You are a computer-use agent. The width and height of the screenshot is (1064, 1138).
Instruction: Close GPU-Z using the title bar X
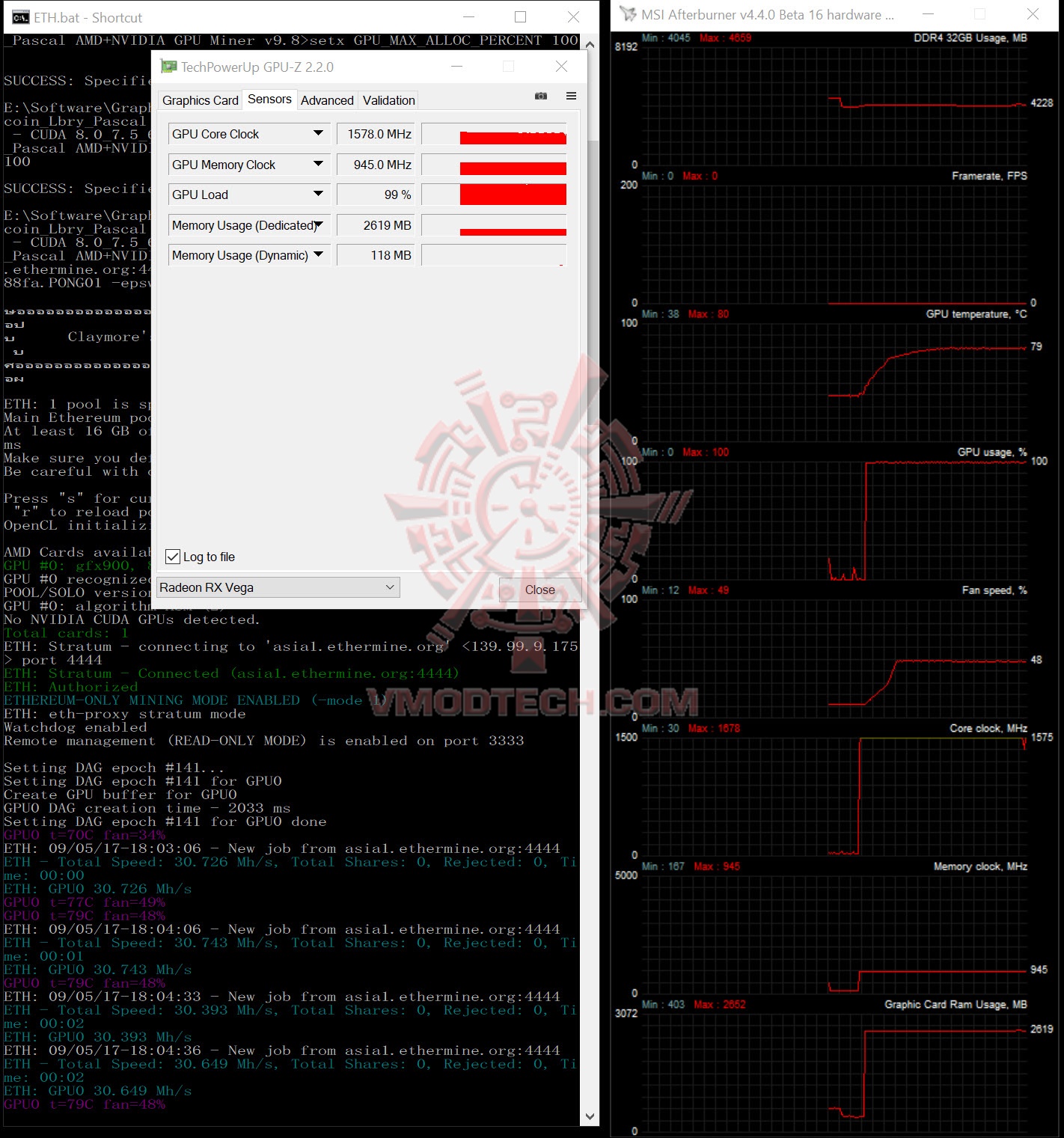click(561, 67)
